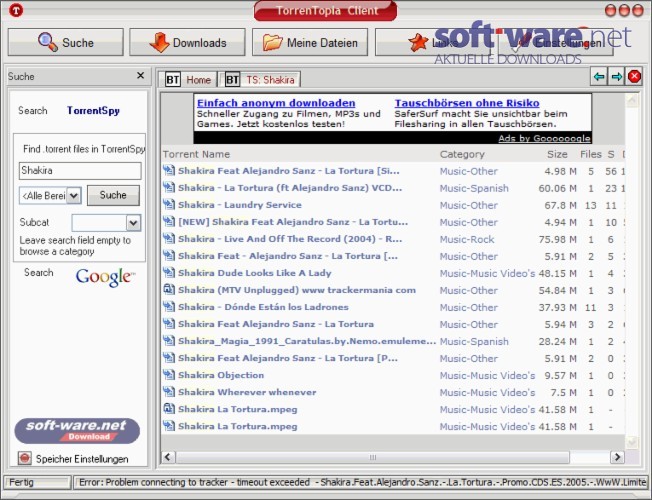Sort by the Torrent Name column header
Screen dimensions: 652x500
coord(196,154)
